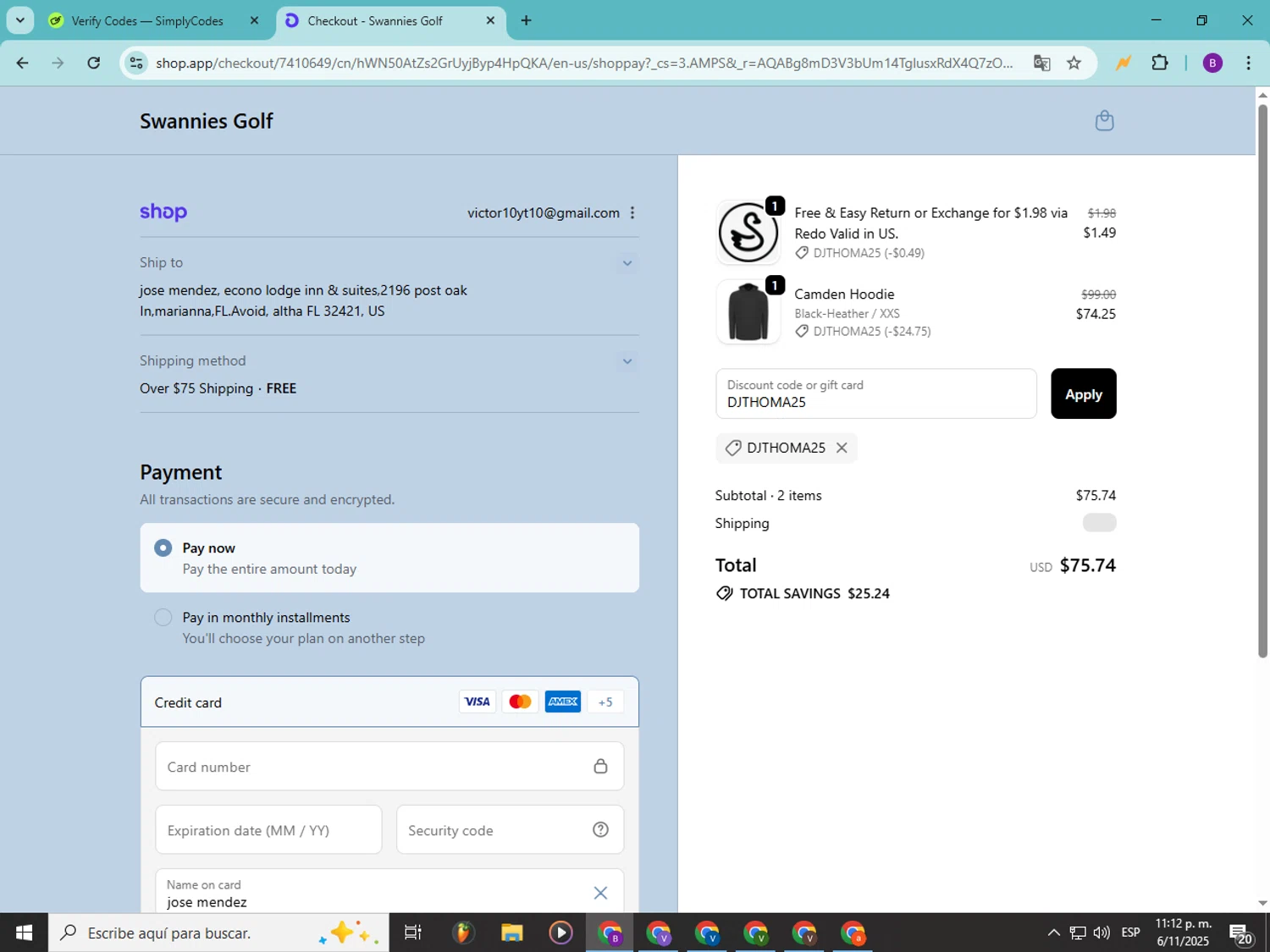Click the TOTAL SAVINGS $25.24 line
Screen dimensions: 1270x952
(803, 593)
